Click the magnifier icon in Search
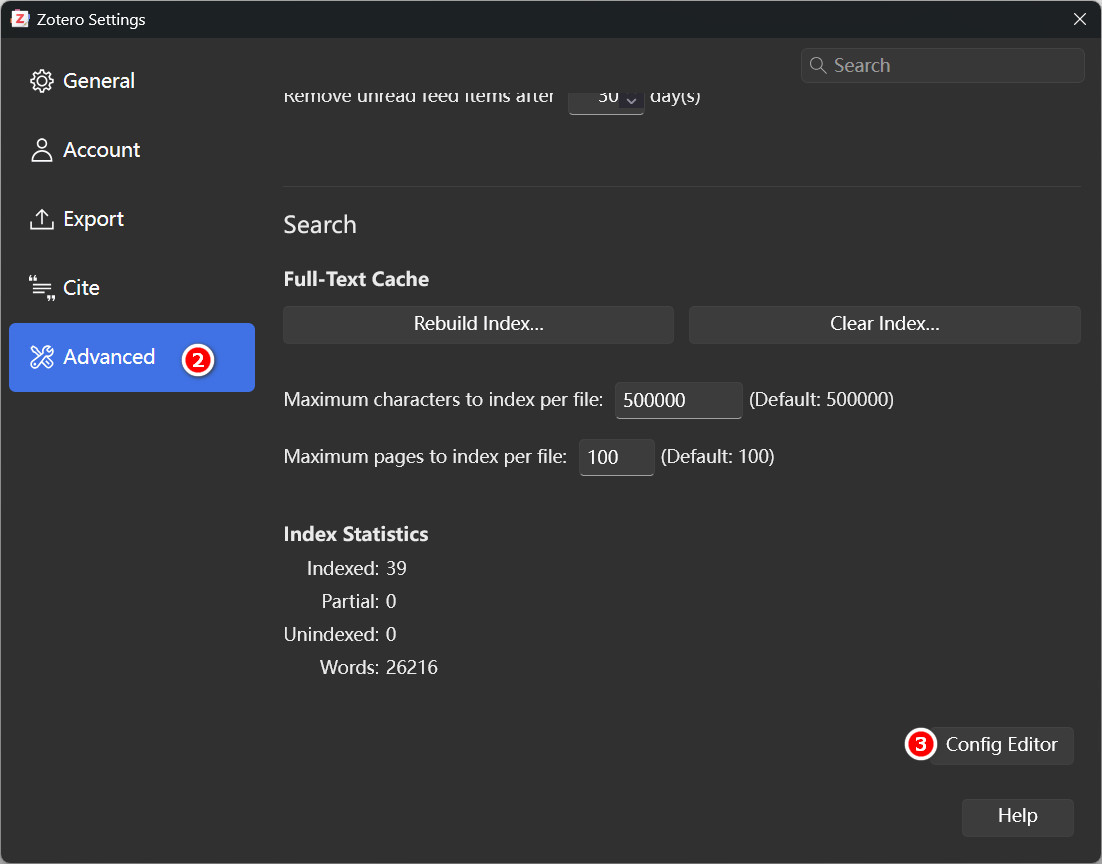Viewport: 1102px width, 864px height. 817,65
